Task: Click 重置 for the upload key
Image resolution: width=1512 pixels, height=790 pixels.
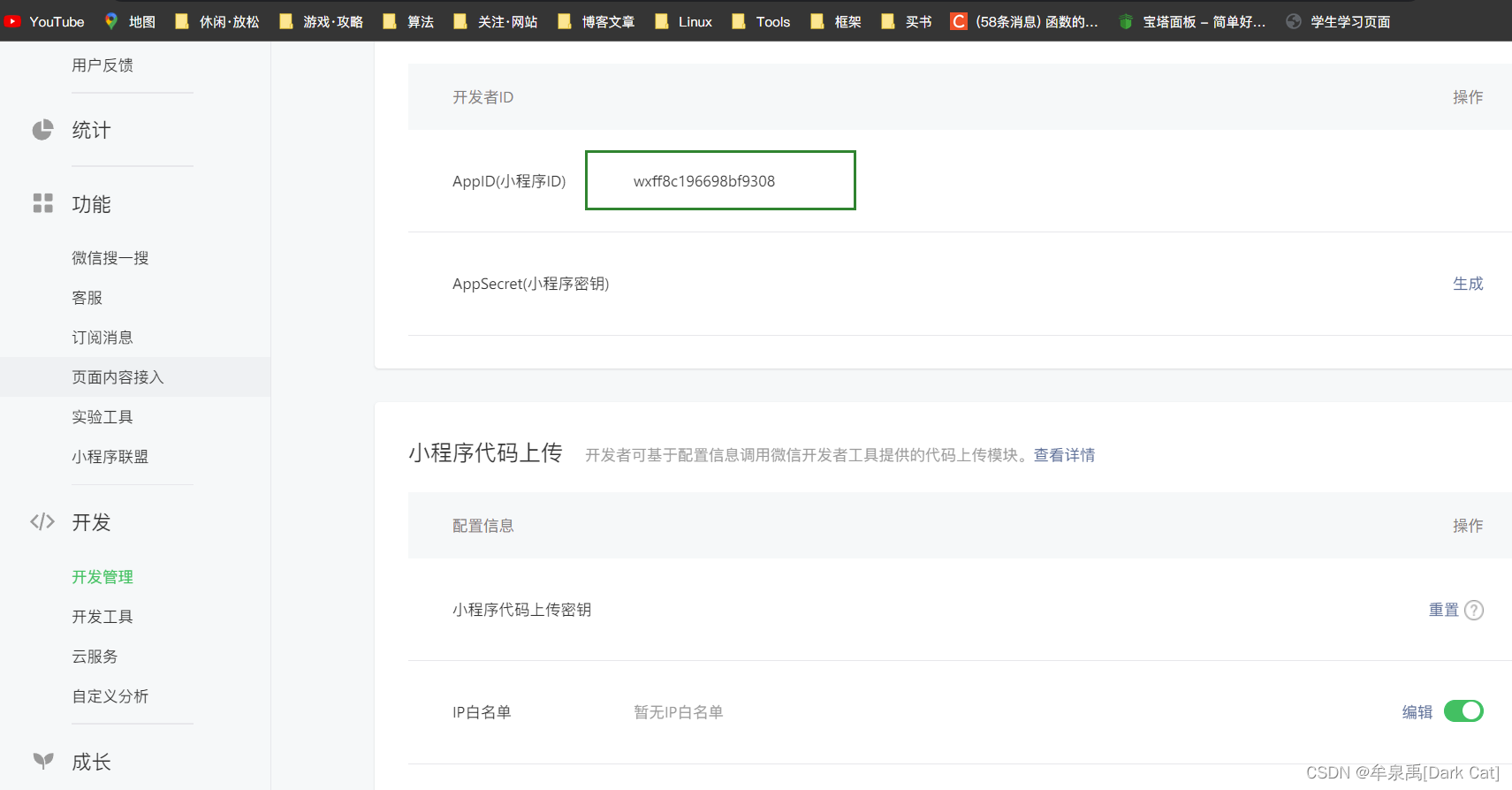Action: click(1444, 610)
